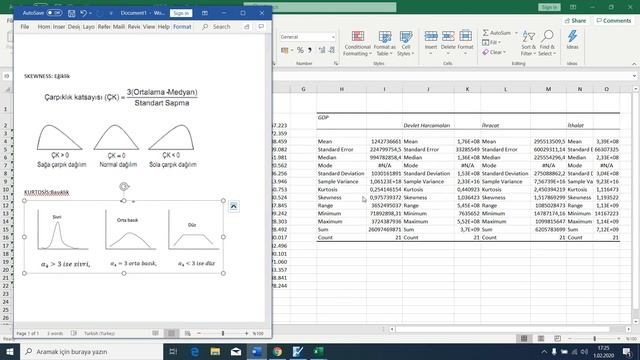The image size is (640, 360).
Task: Switch to the References tab in Word
Action: [104, 27]
